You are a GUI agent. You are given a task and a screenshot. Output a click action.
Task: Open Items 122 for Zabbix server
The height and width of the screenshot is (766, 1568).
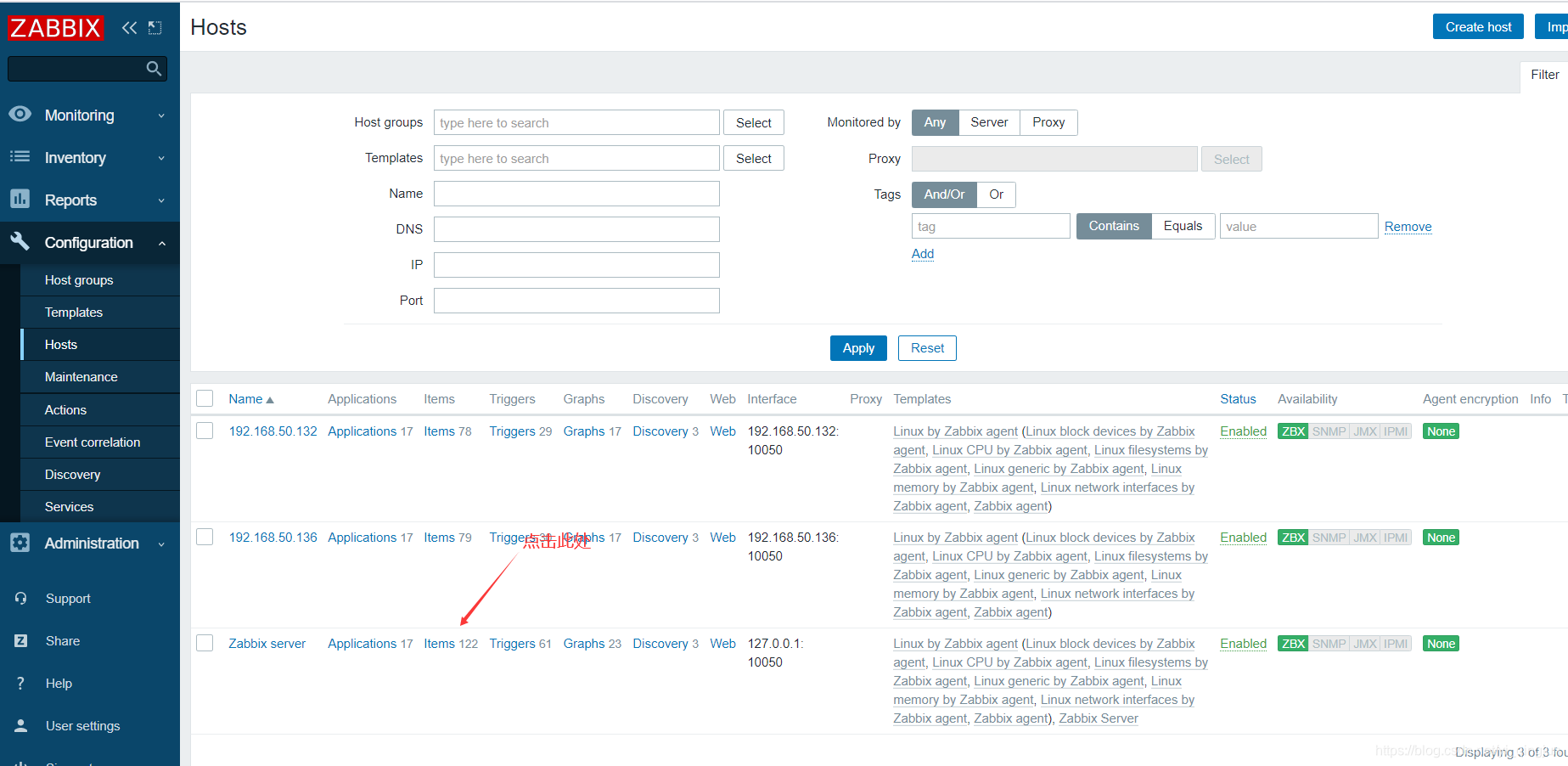click(x=451, y=644)
